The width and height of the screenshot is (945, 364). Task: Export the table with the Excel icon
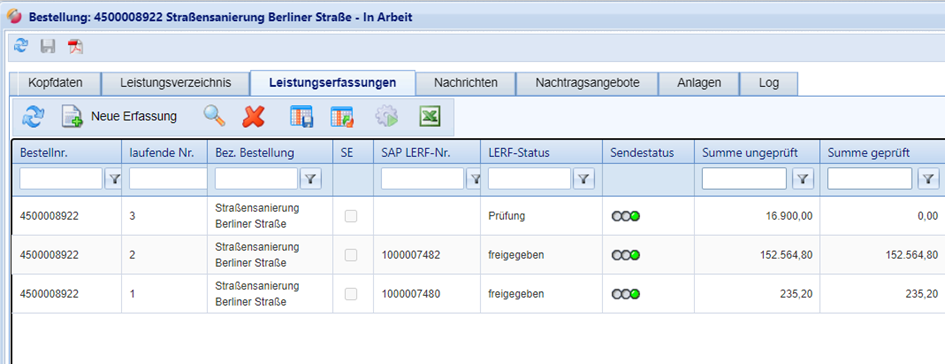click(x=430, y=116)
